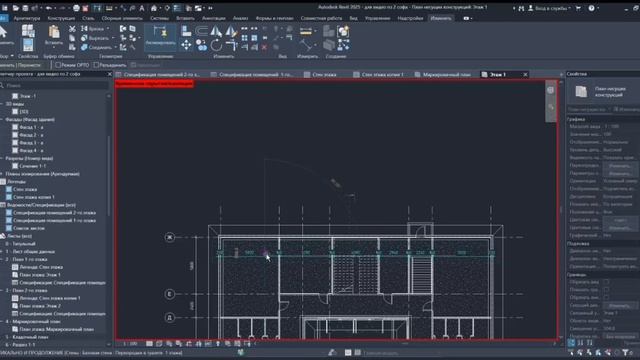This screenshot has height=360, width=640.
Task: Click the large Paste clipboard icon
Action: point(54,32)
